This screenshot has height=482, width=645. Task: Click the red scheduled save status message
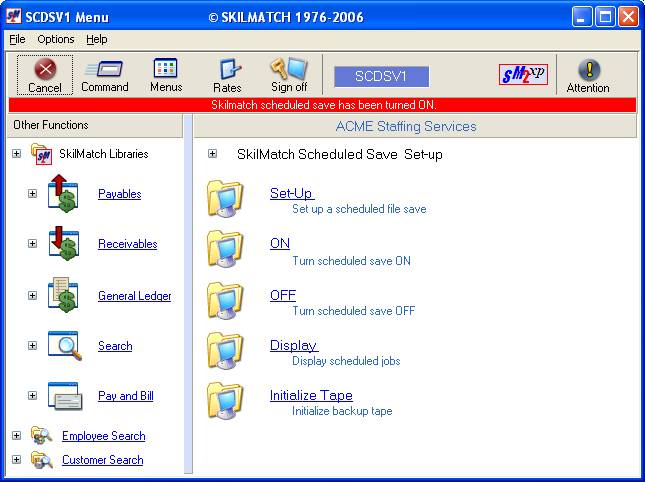click(x=322, y=105)
